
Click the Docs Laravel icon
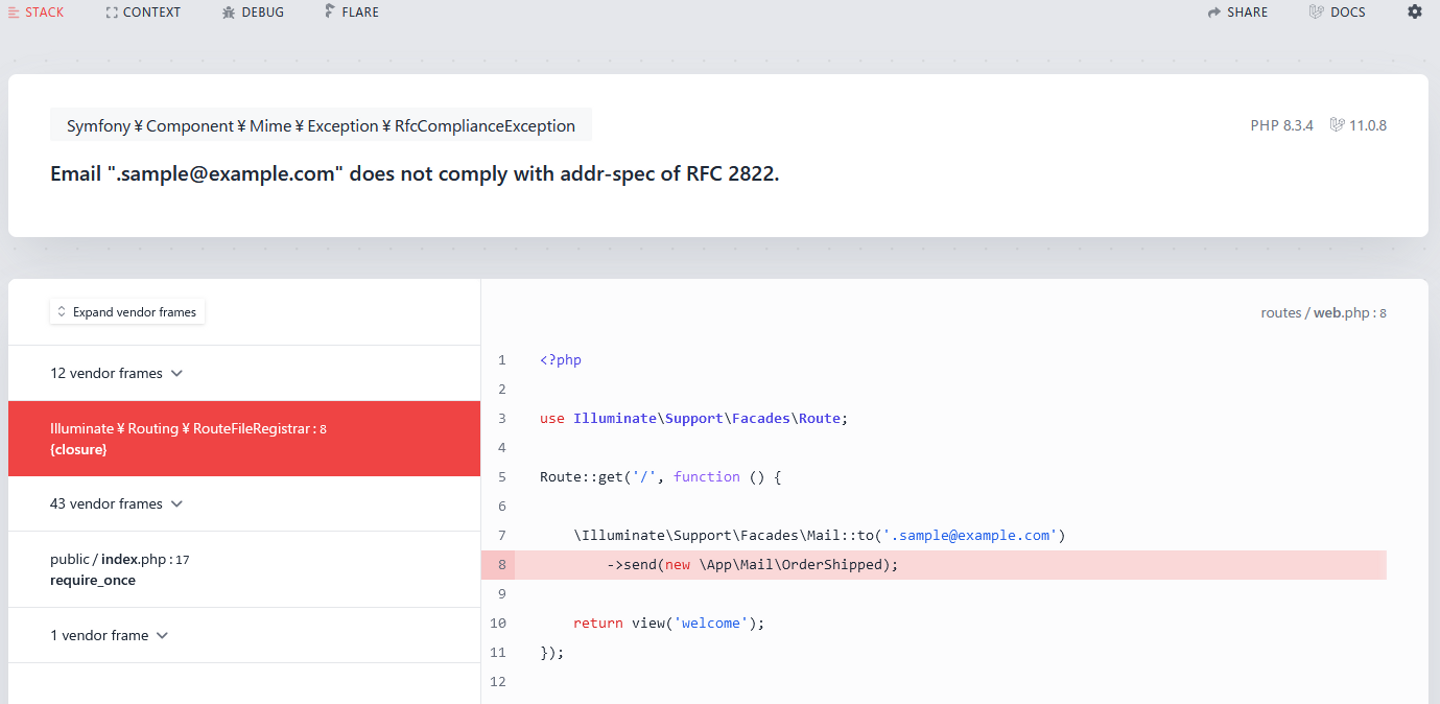pyautogui.click(x=1316, y=12)
